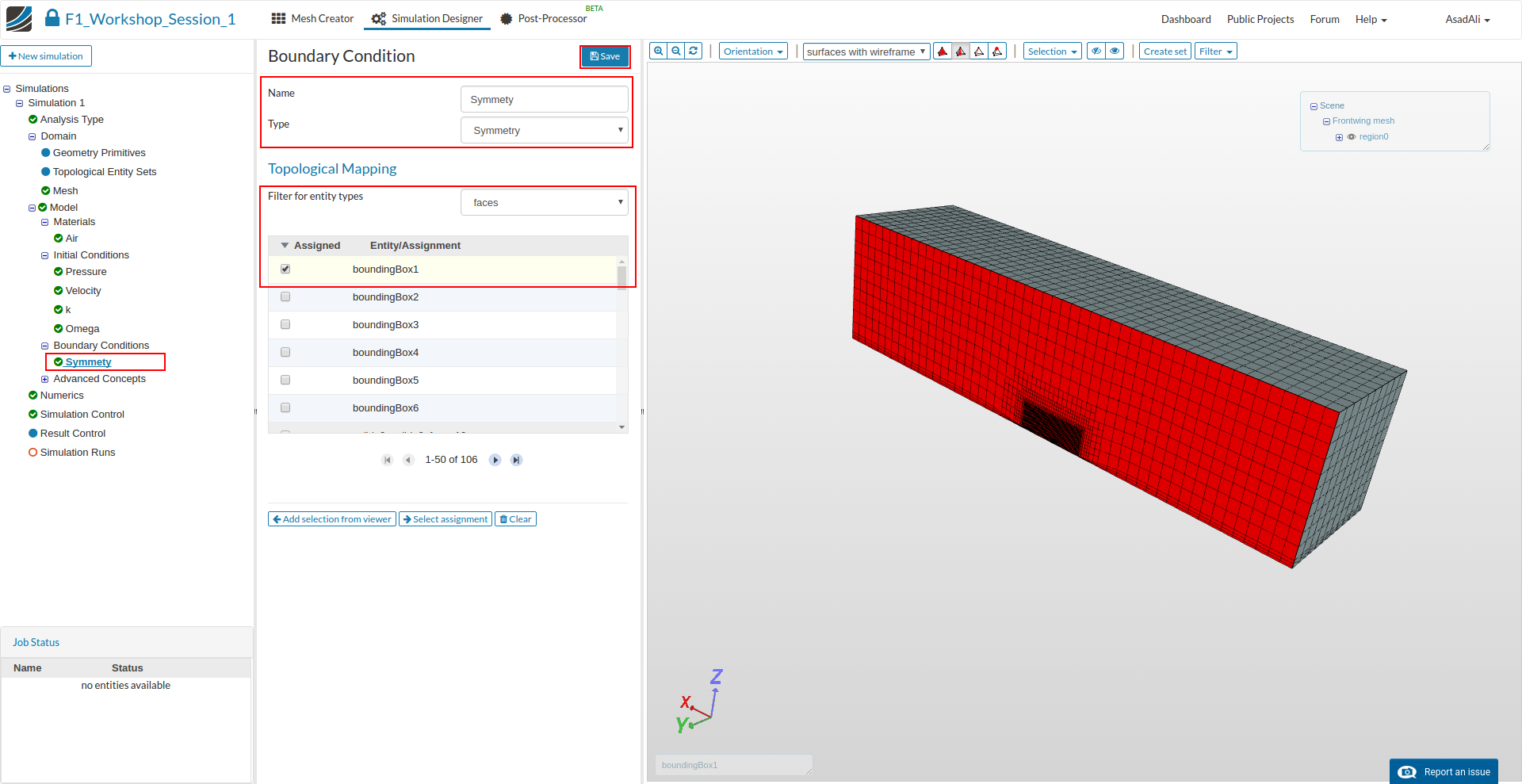Screen dimensions: 1522x784
Task: Click Simulation Runs orange circle icon
Action: 33,453
